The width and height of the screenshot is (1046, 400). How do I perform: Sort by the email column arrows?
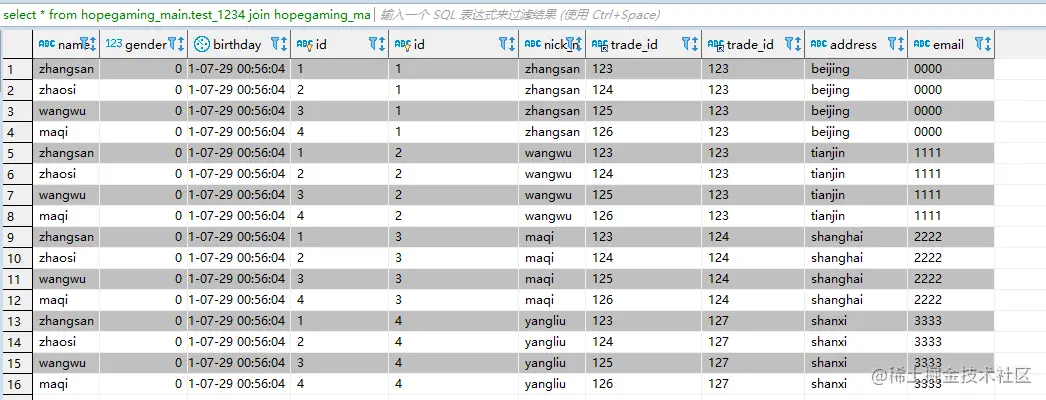[x=988, y=45]
